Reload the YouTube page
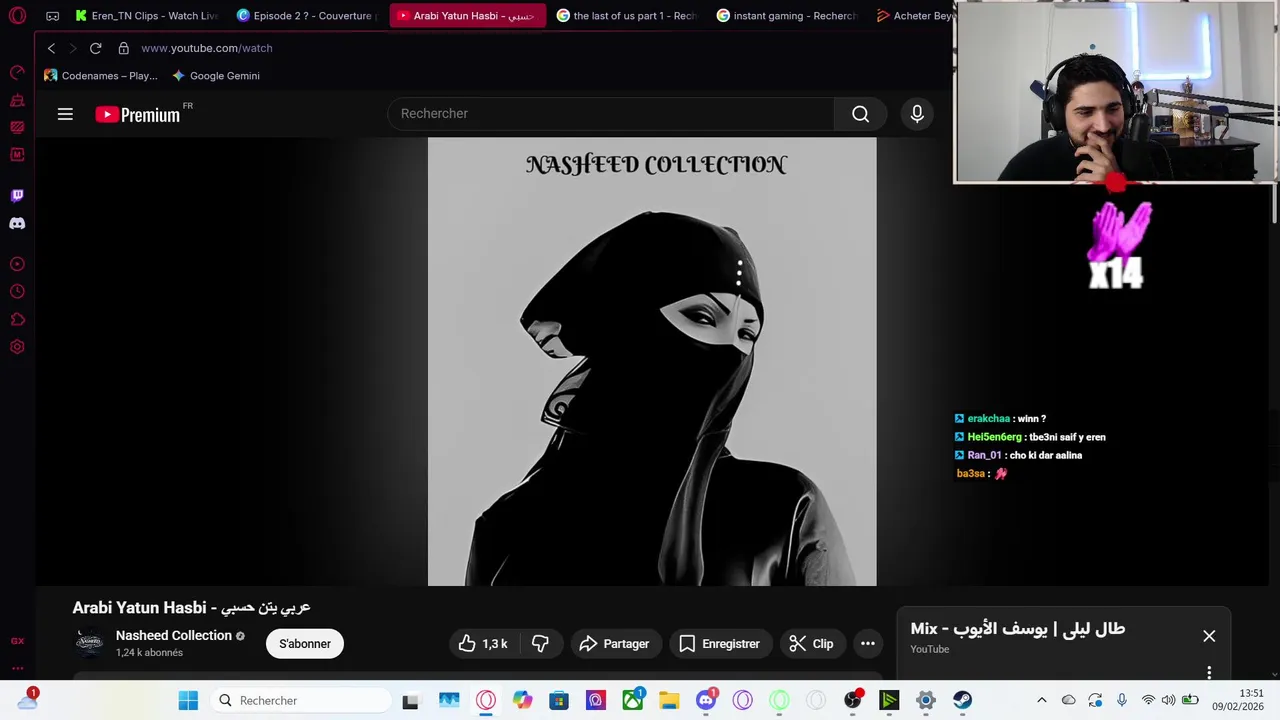 tap(95, 48)
